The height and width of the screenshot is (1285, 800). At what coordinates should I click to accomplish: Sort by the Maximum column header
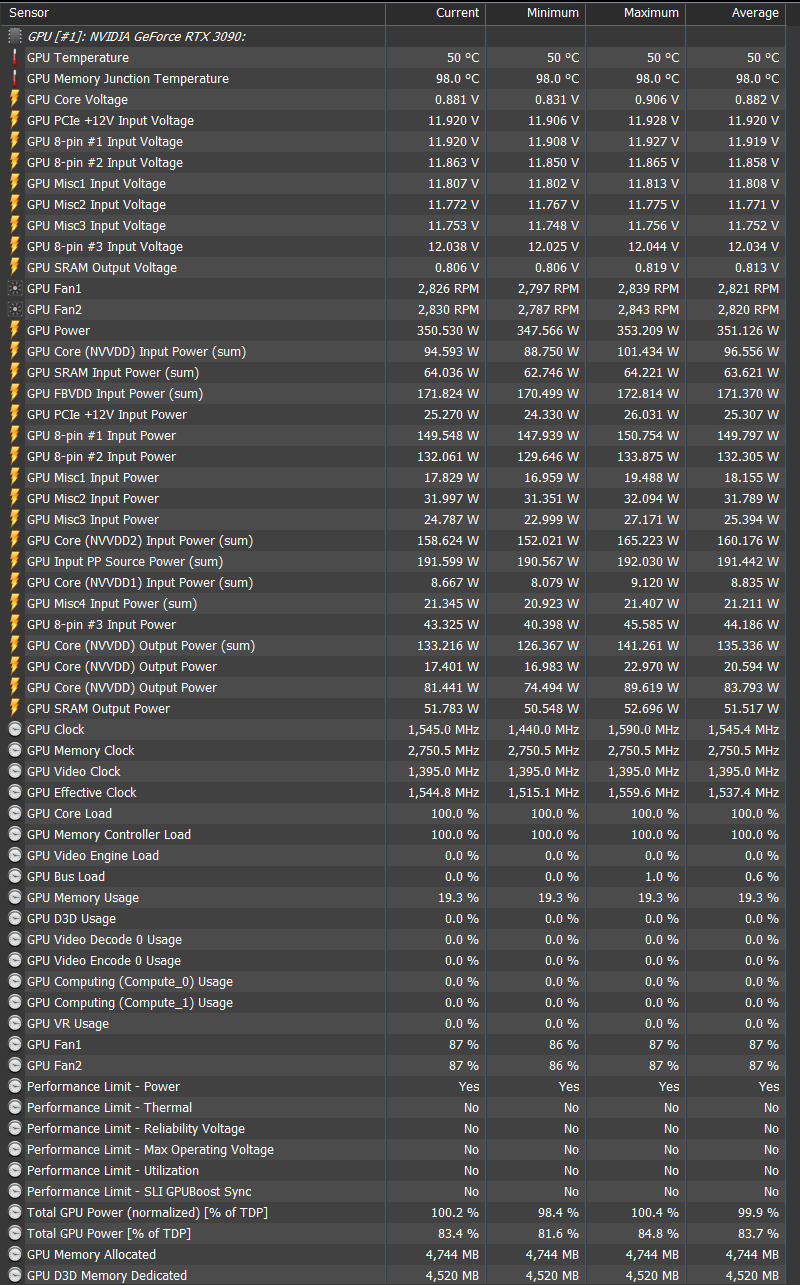(x=635, y=13)
